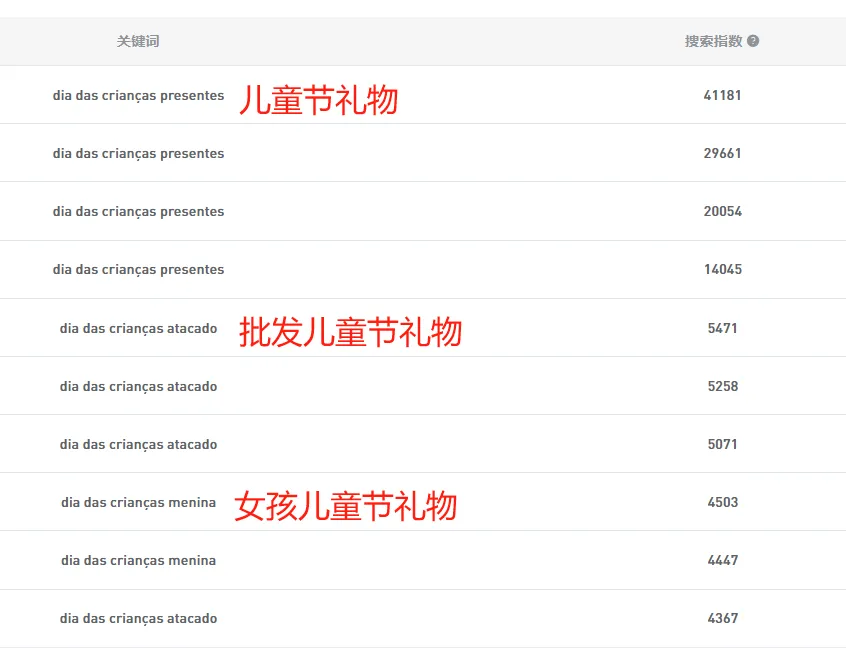Click the search index value 4447
This screenshot has height=670, width=846.
pyautogui.click(x=722, y=560)
